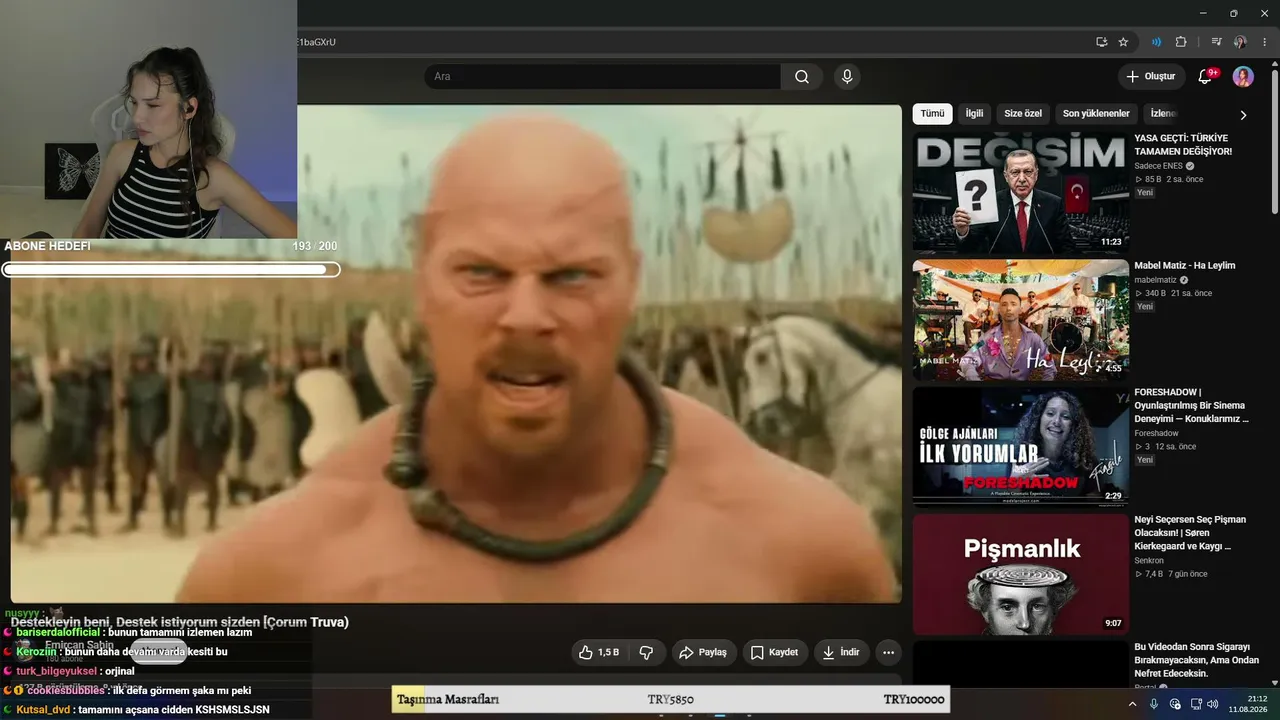Click the search magnifier button
This screenshot has width=1280, height=720.
802,77
